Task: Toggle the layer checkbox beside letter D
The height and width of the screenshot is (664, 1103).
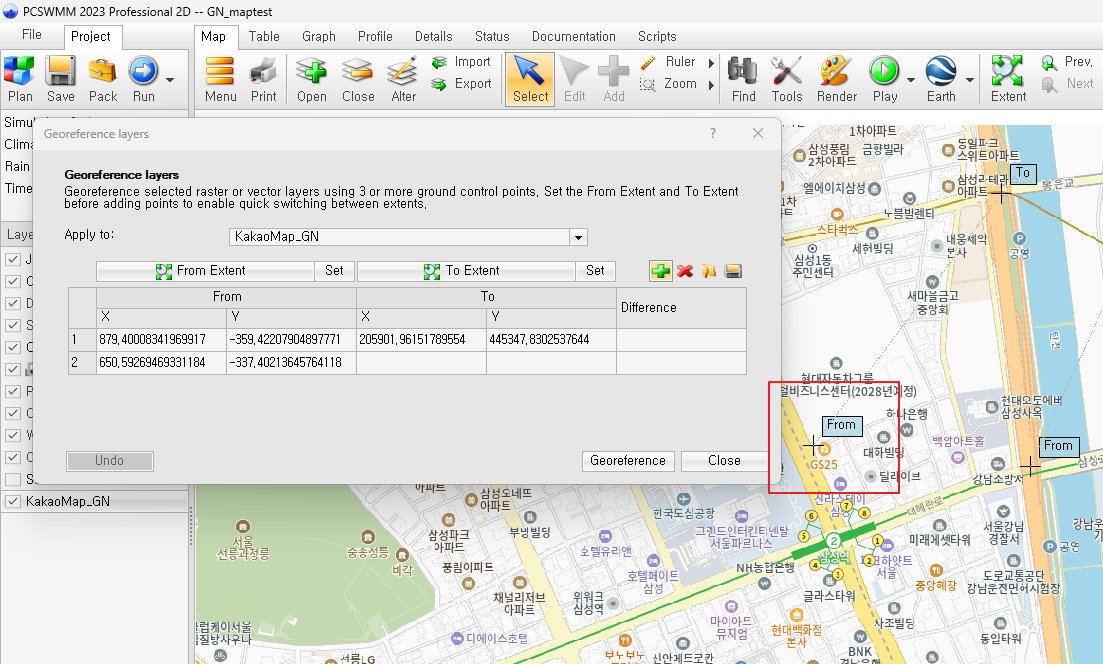Action: coord(13,303)
